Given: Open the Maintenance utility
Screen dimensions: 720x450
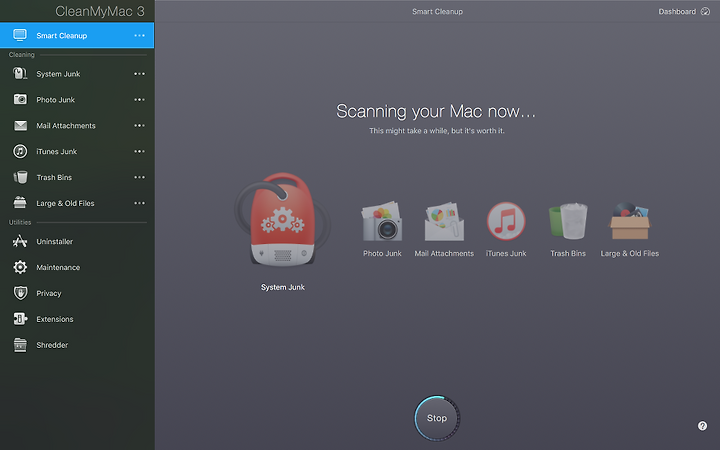Looking at the screenshot, I should 77,267.
